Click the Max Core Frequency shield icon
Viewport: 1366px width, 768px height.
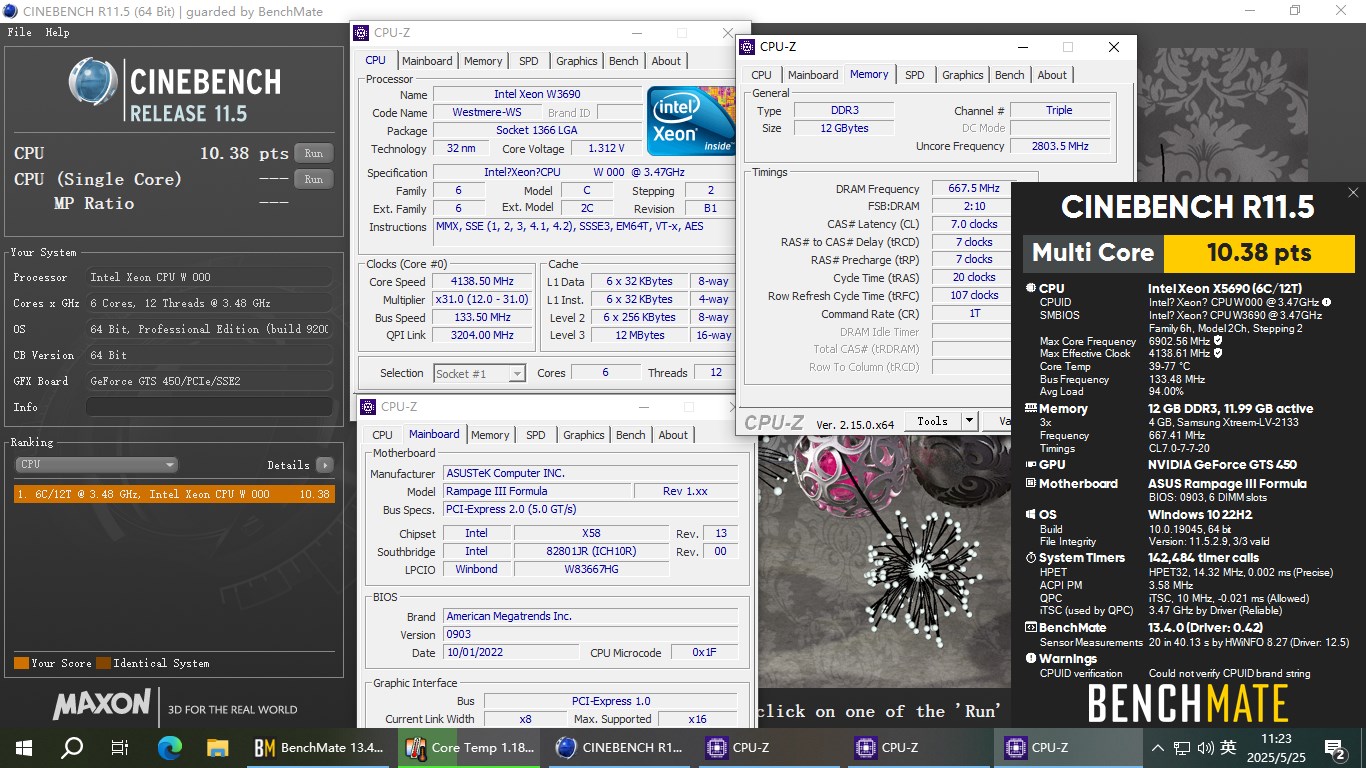coord(1217,341)
